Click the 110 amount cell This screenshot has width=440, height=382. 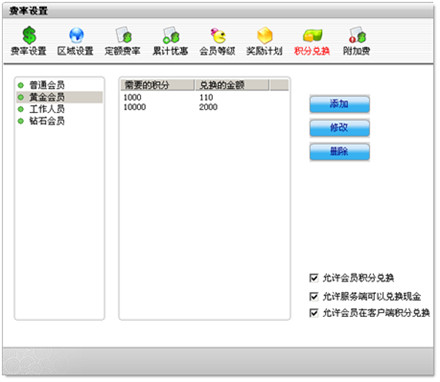point(206,97)
